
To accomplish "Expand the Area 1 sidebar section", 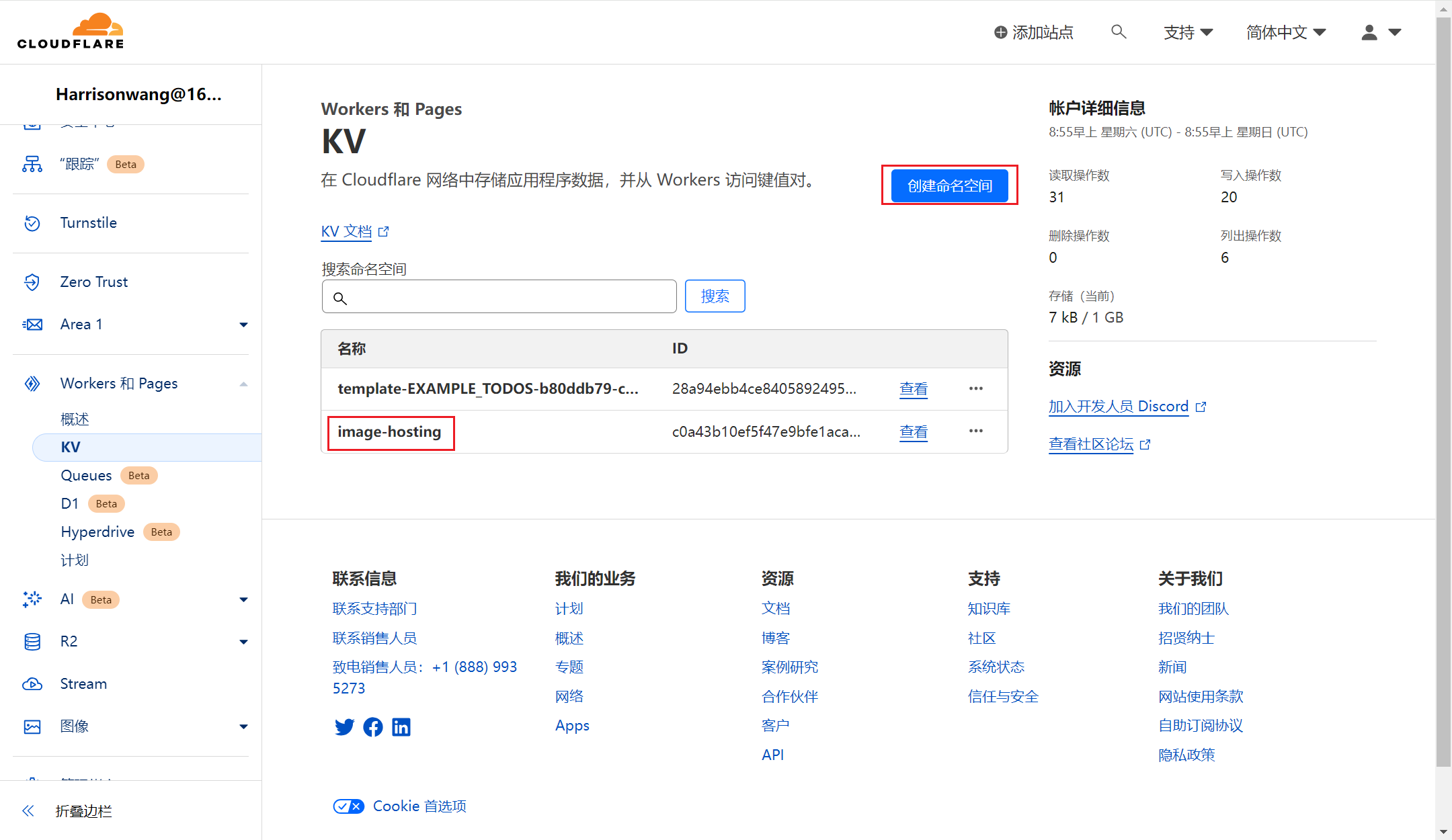I will click(x=243, y=325).
